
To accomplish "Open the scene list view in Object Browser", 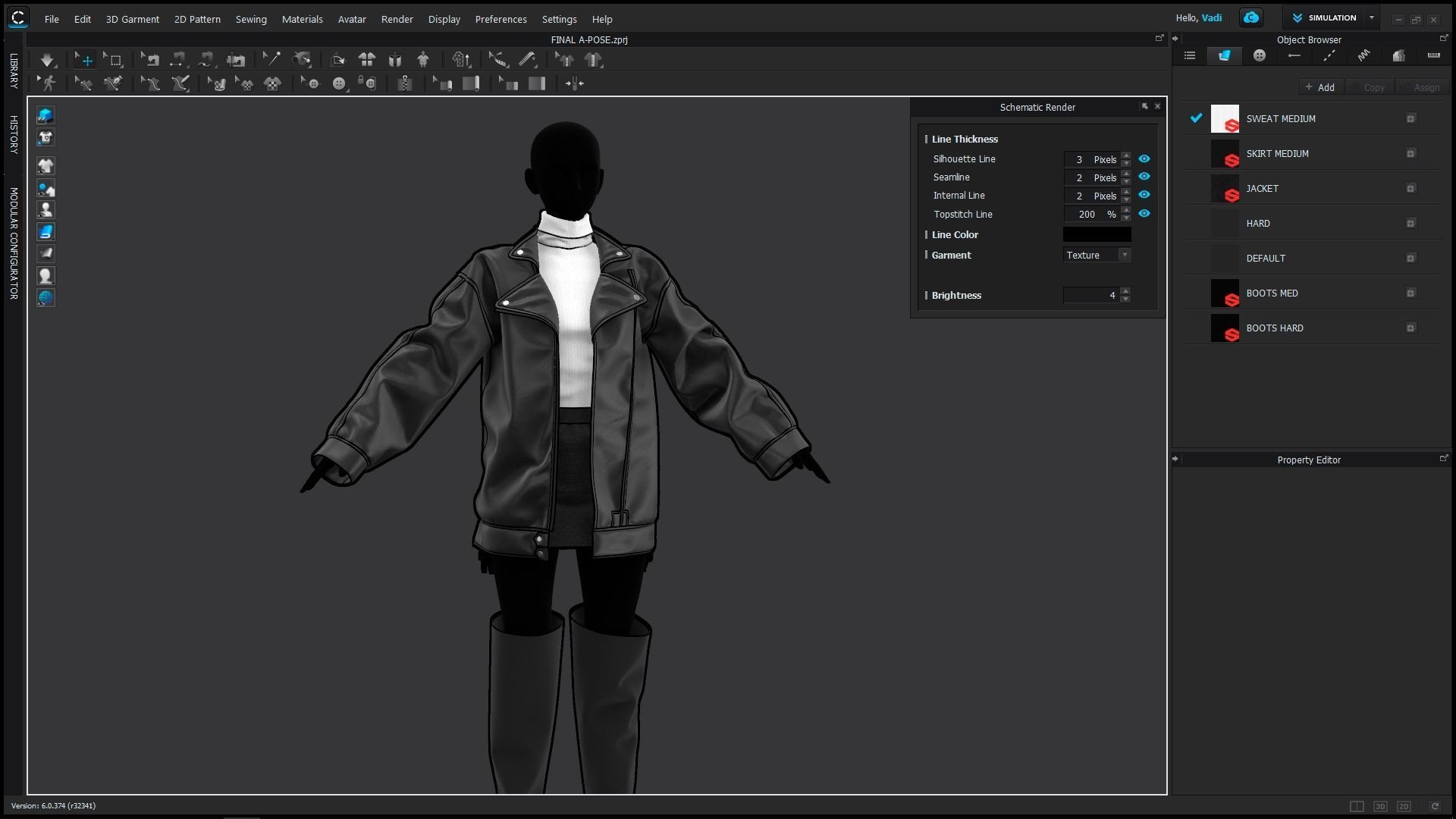I will pyautogui.click(x=1190, y=55).
